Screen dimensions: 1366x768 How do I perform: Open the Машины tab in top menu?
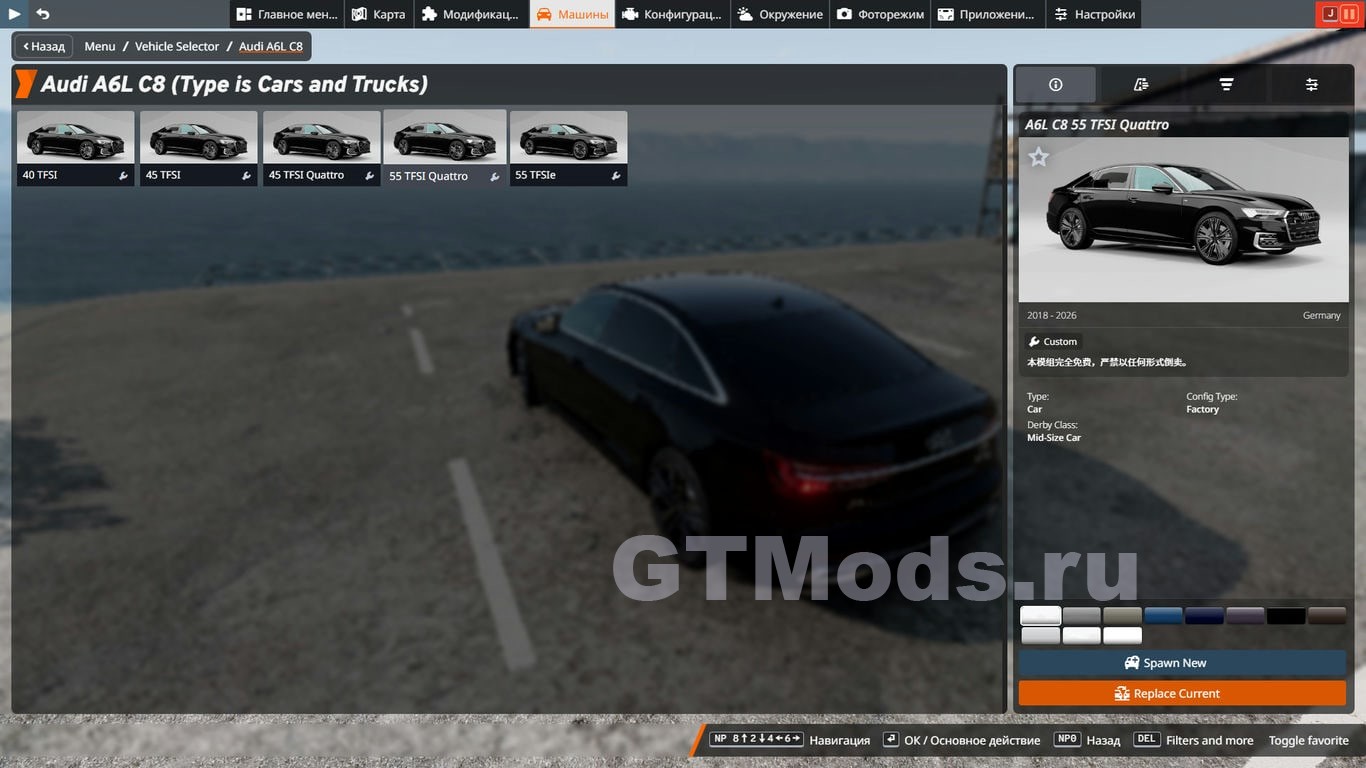click(x=572, y=14)
